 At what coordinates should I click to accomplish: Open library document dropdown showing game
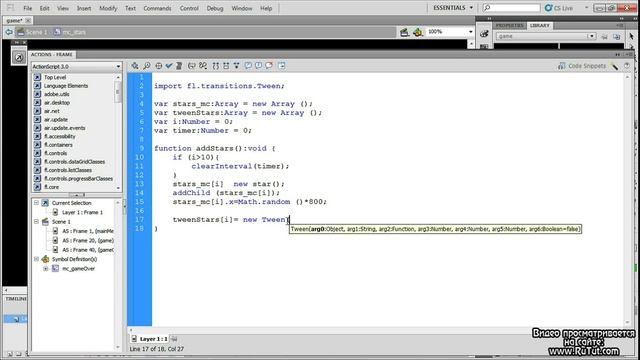tap(546, 36)
